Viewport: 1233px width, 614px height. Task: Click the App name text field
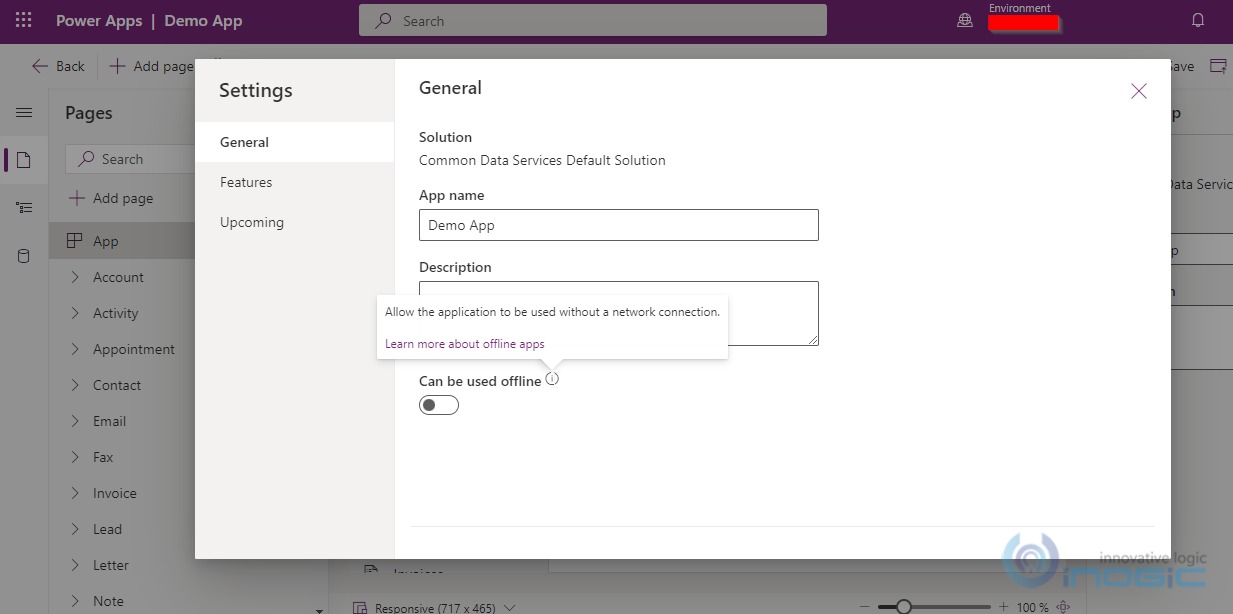coord(619,225)
